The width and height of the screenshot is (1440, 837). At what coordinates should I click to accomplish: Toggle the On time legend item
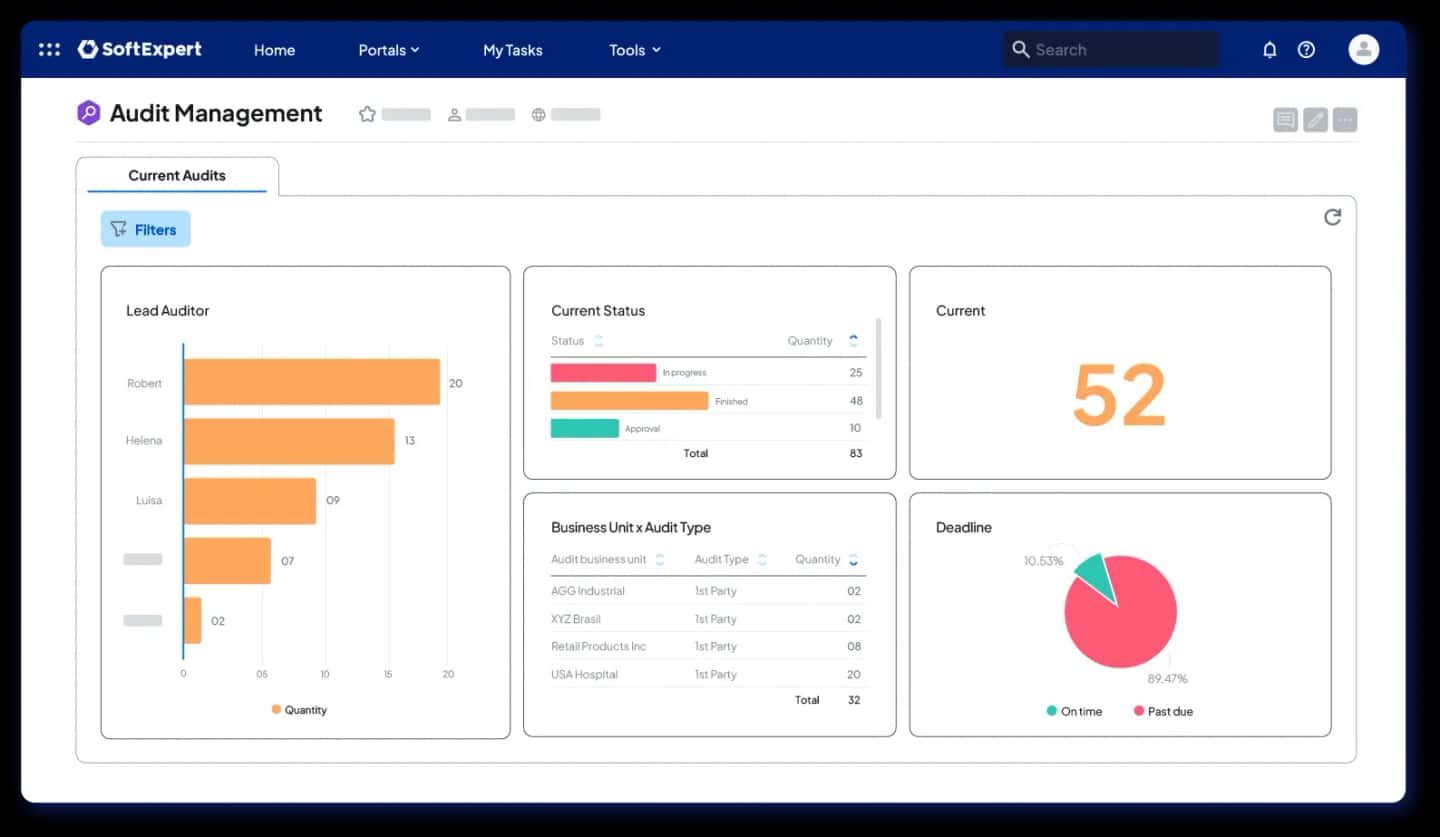click(x=1074, y=711)
